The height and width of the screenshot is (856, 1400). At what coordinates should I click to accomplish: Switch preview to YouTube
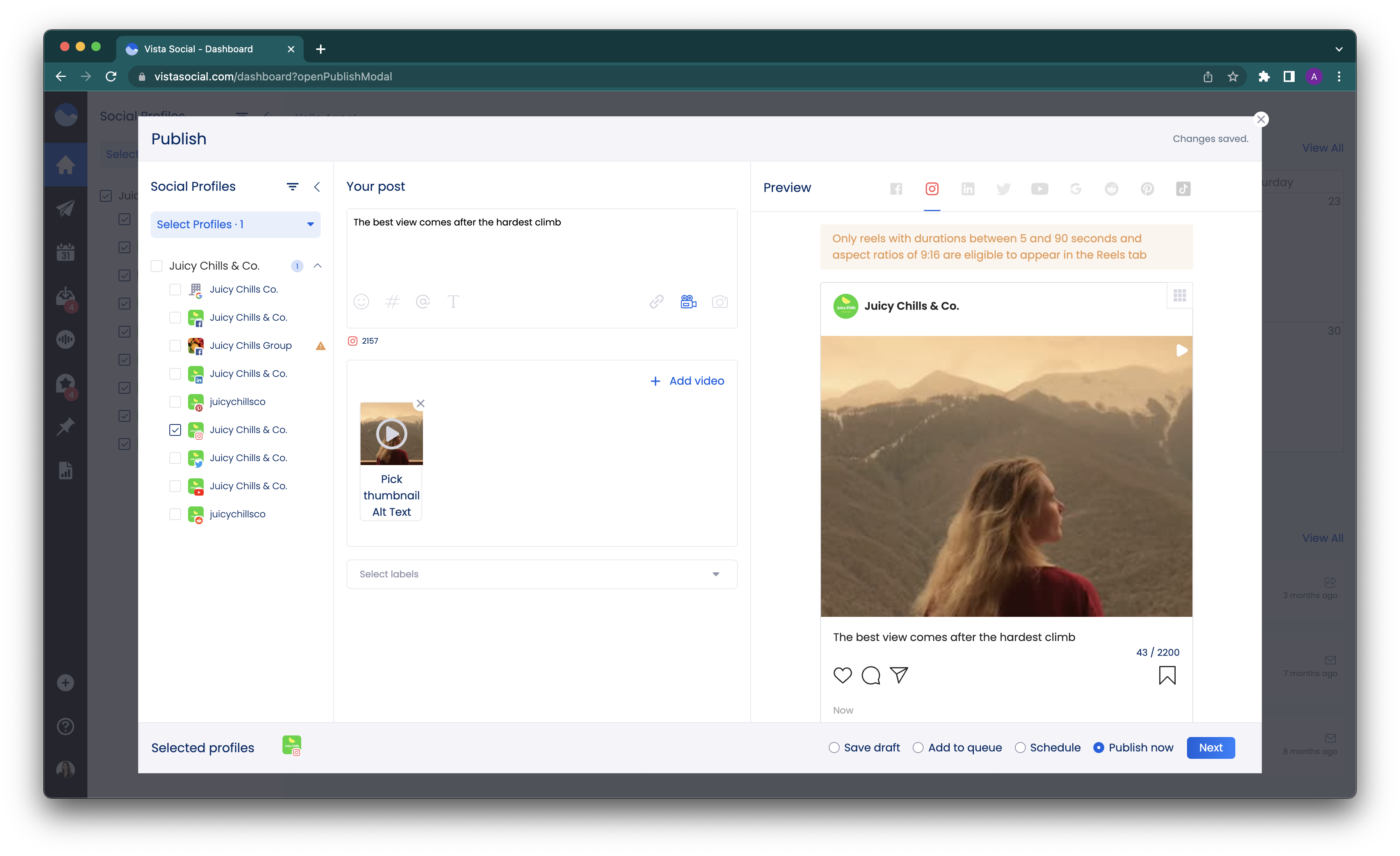1039,188
